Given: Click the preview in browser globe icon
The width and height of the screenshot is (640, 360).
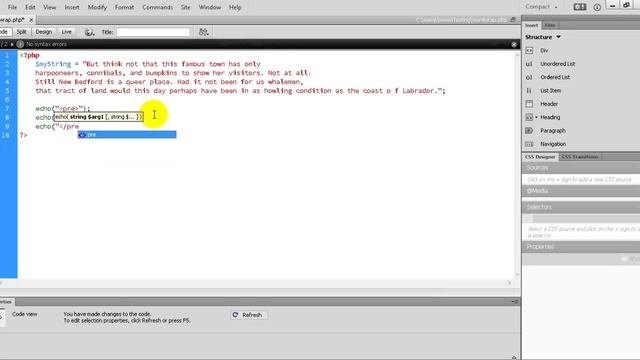Looking at the screenshot, I should coord(89,32).
